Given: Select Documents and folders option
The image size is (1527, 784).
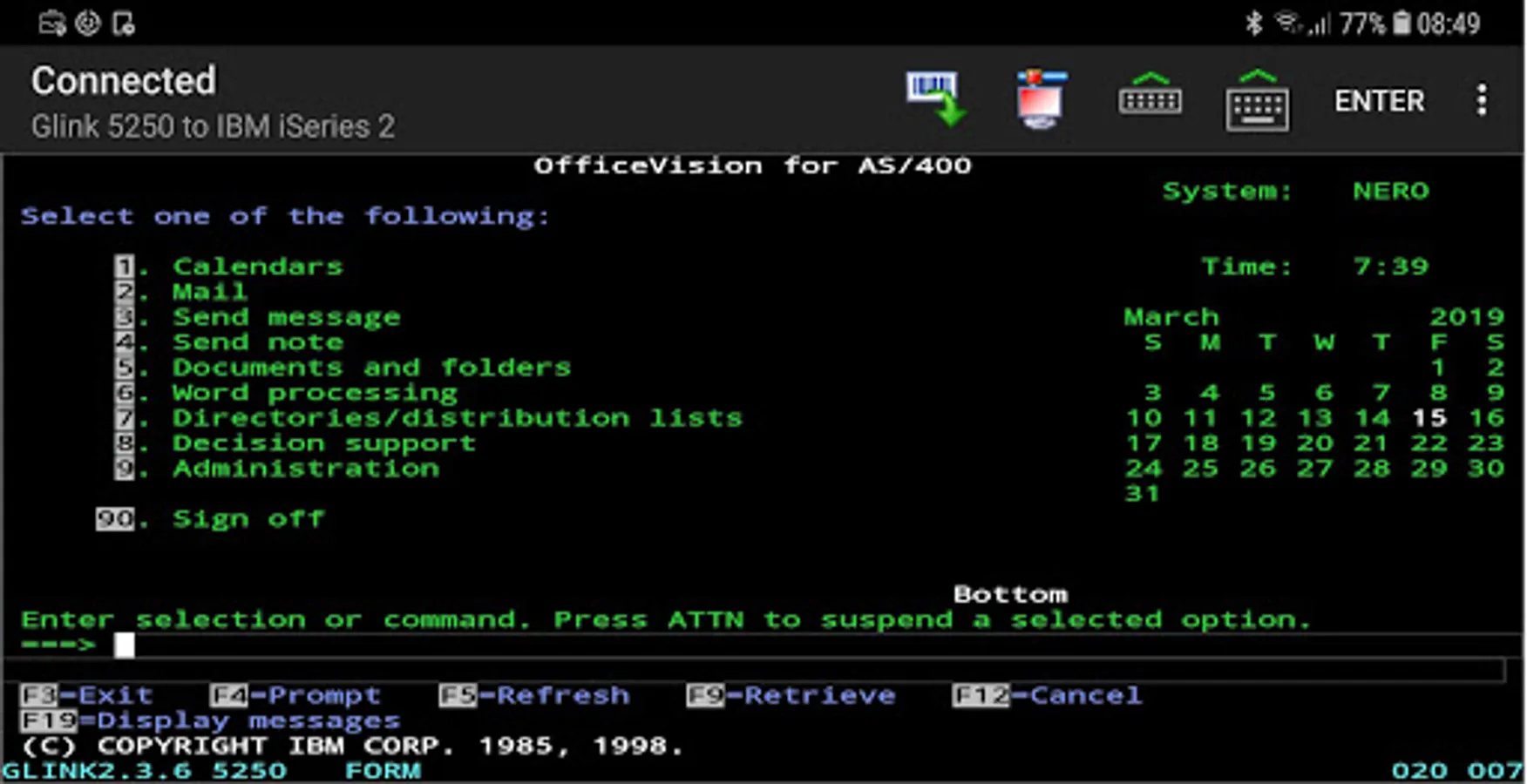Looking at the screenshot, I should 343,367.
